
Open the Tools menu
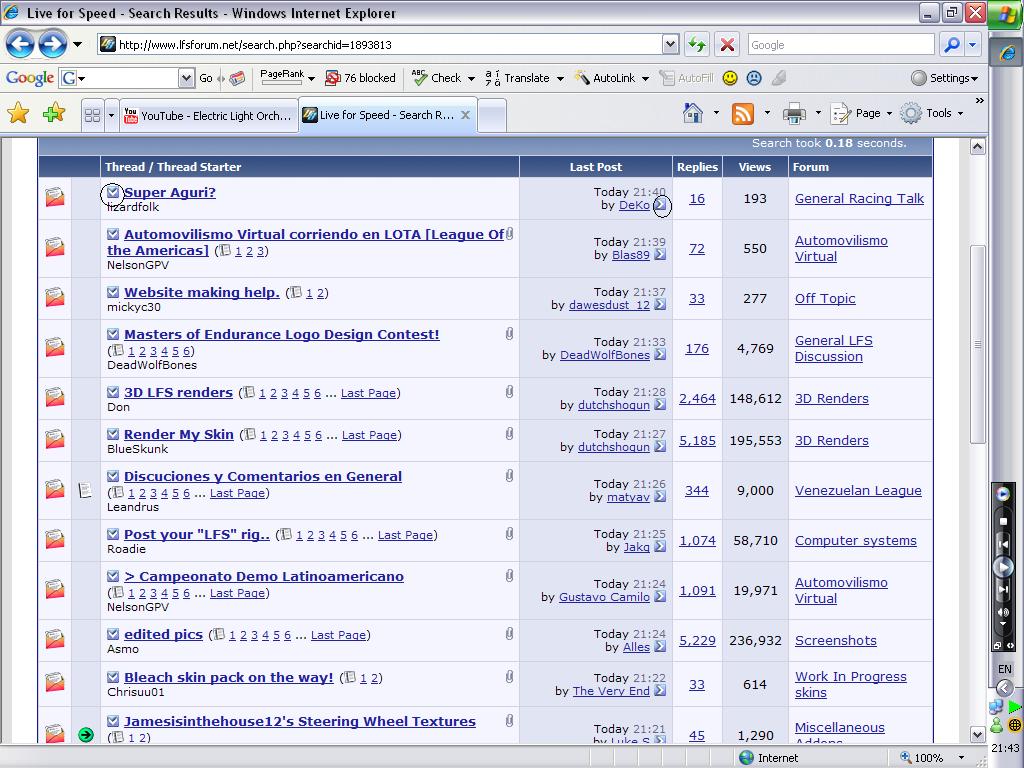coord(932,113)
